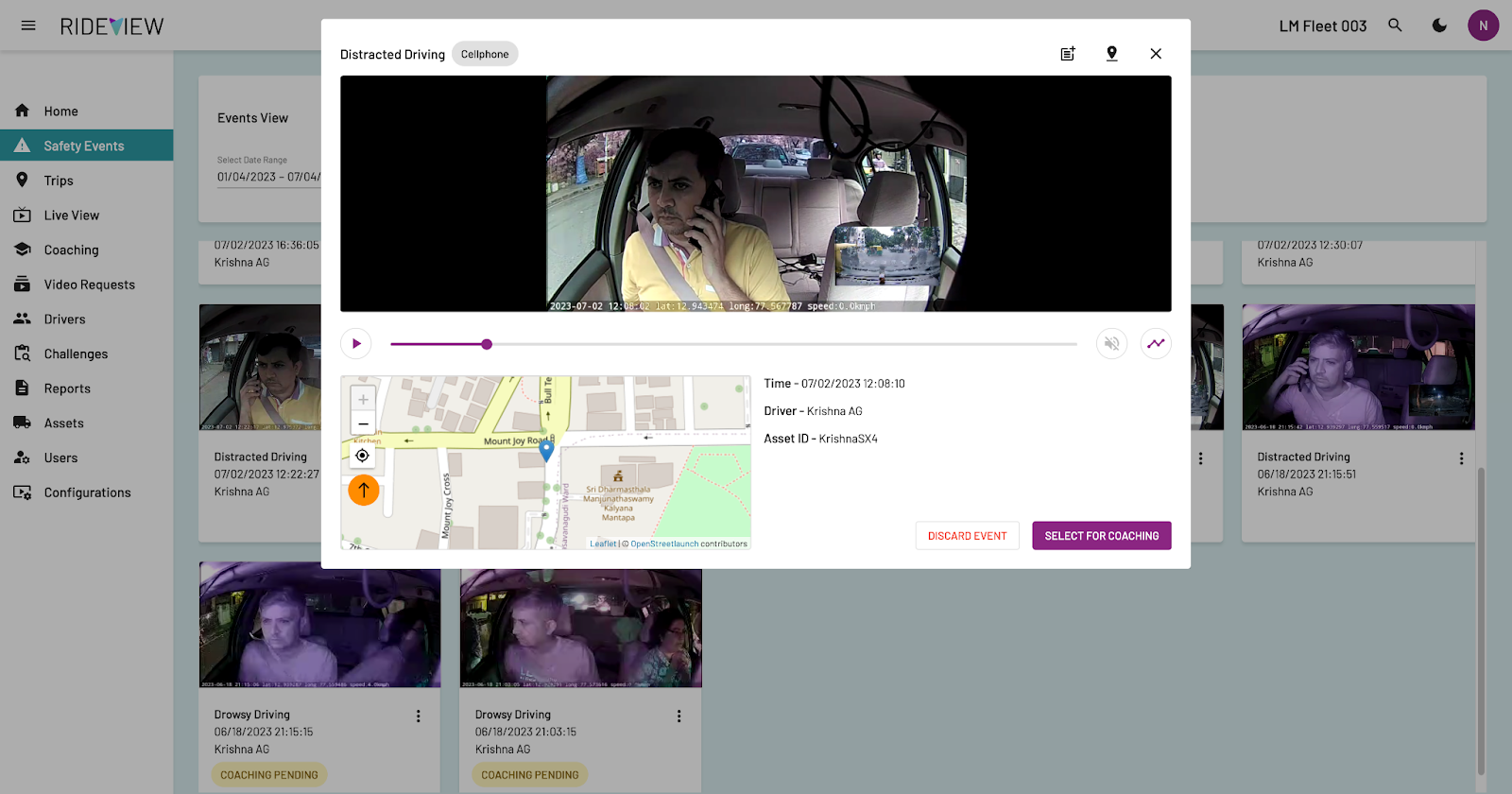Open the hamburger navigation menu
The image size is (1512, 794).
(28, 26)
